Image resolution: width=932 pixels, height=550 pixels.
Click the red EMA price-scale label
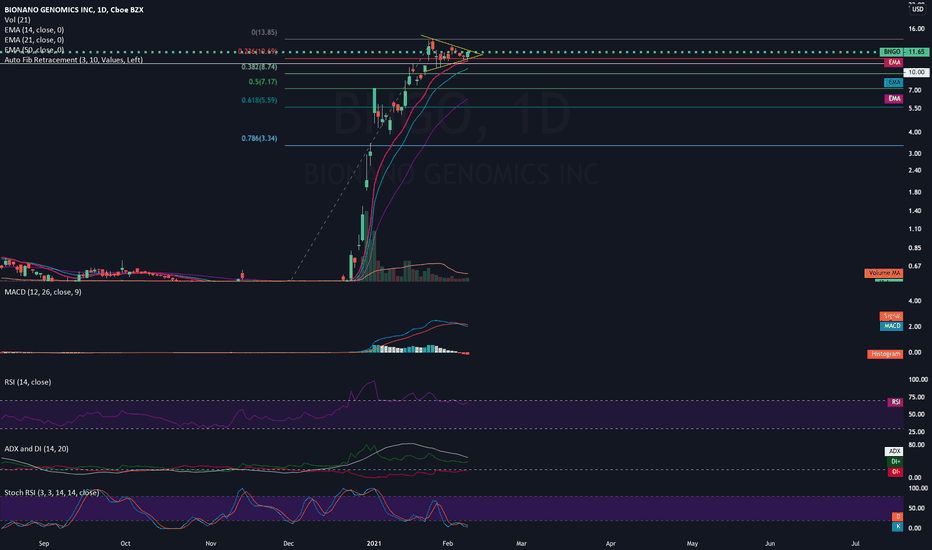893,62
